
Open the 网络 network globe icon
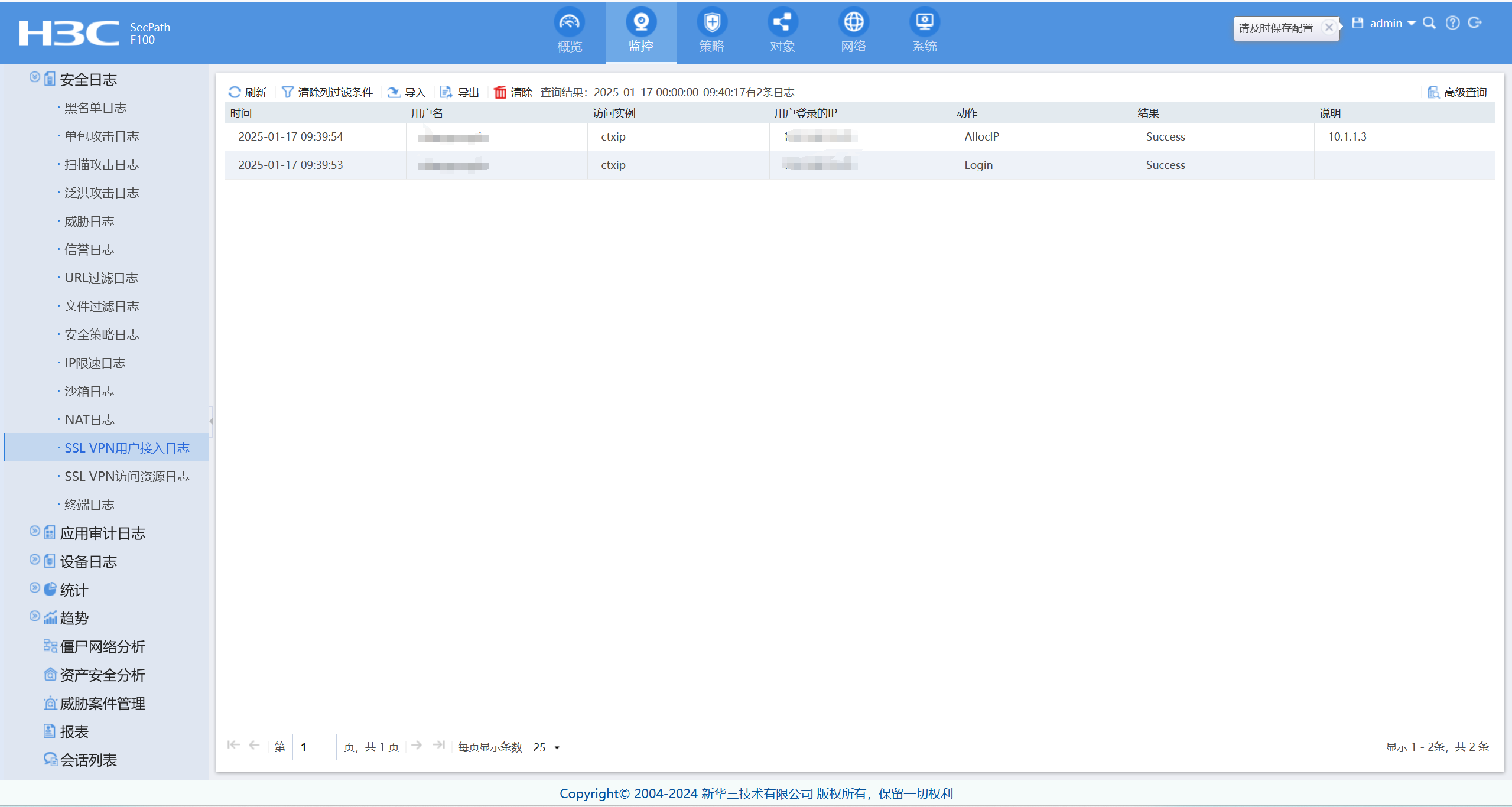click(853, 23)
